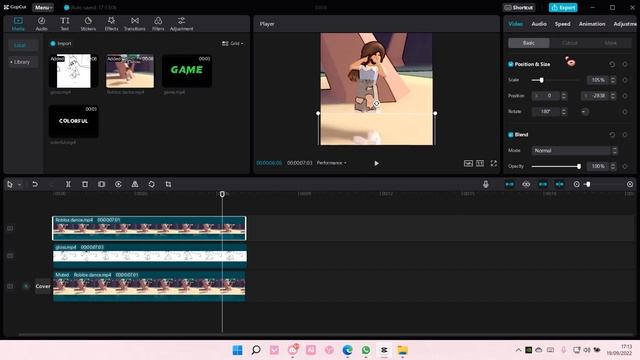Click the Export button

563,7
